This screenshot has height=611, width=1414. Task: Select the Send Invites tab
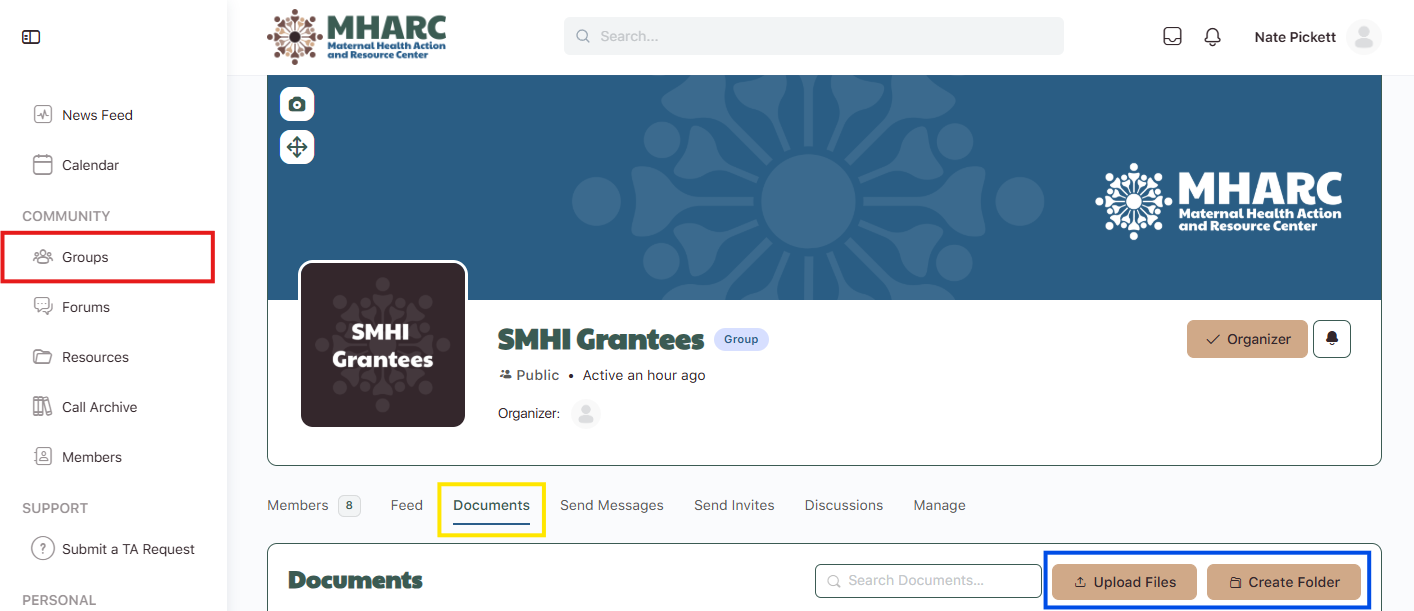click(734, 505)
